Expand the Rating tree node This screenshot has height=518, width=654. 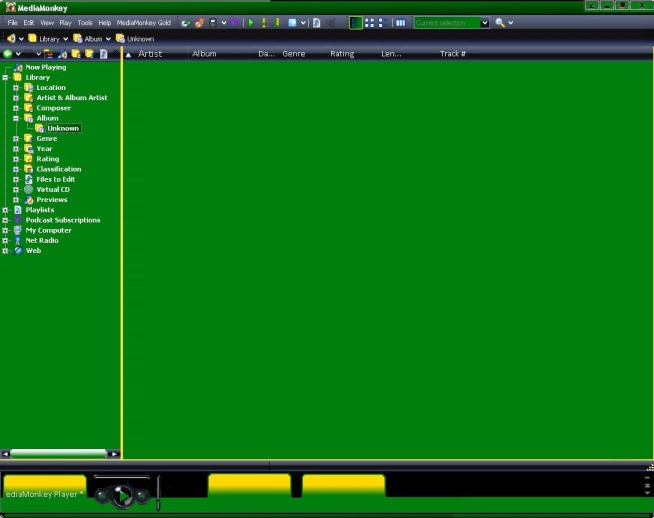(x=16, y=159)
